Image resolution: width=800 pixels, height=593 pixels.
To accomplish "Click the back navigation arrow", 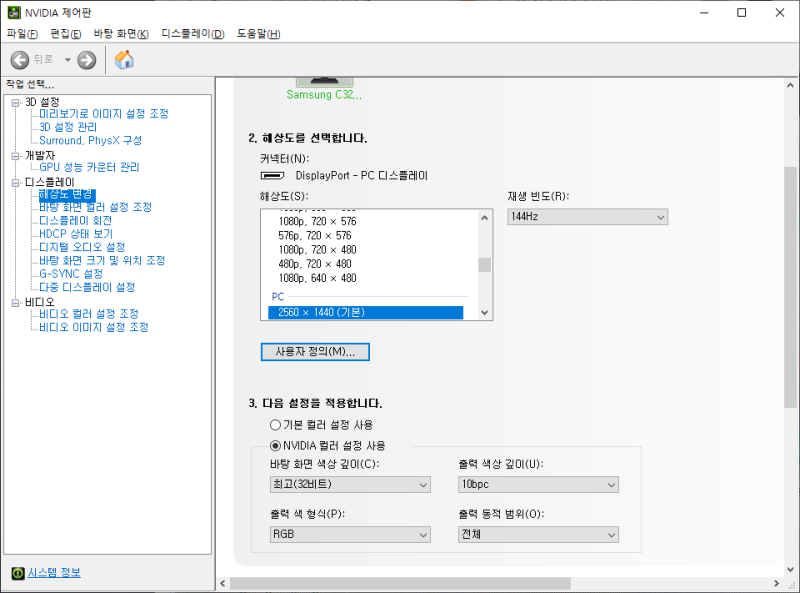I will (20, 59).
